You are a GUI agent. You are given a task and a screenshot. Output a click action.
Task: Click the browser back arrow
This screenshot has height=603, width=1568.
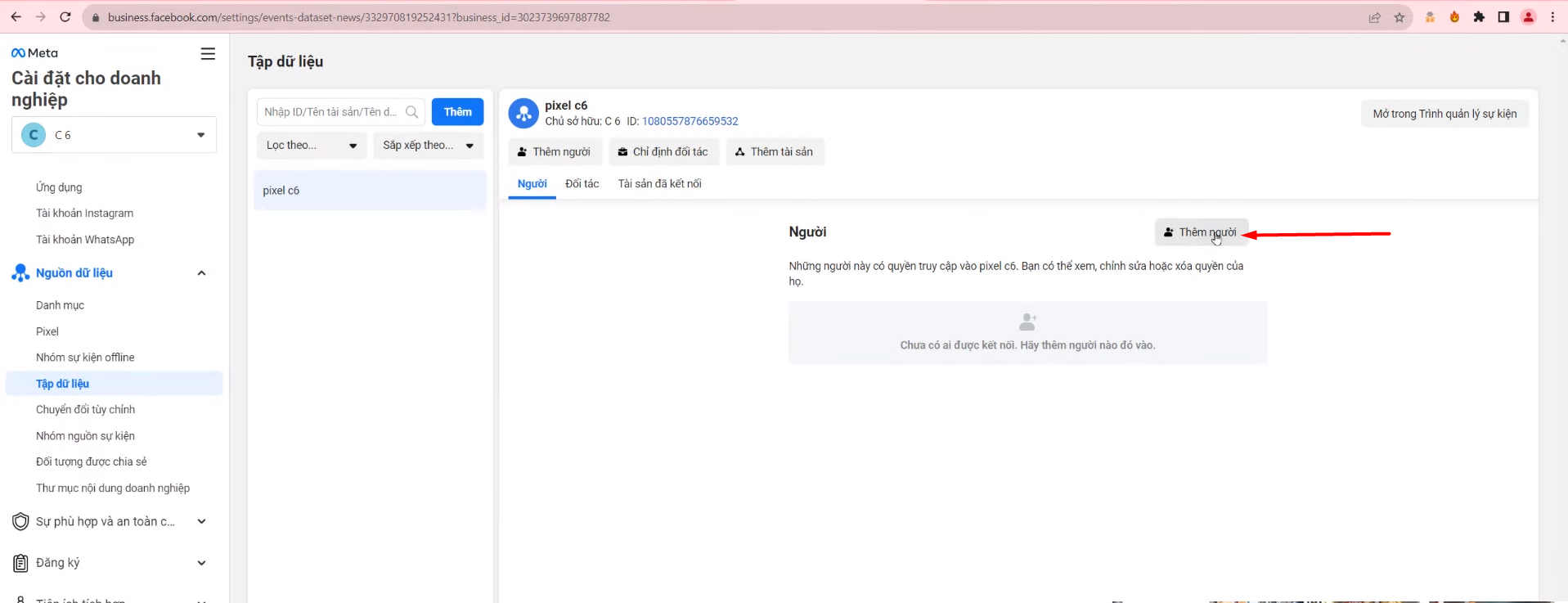tap(16, 17)
